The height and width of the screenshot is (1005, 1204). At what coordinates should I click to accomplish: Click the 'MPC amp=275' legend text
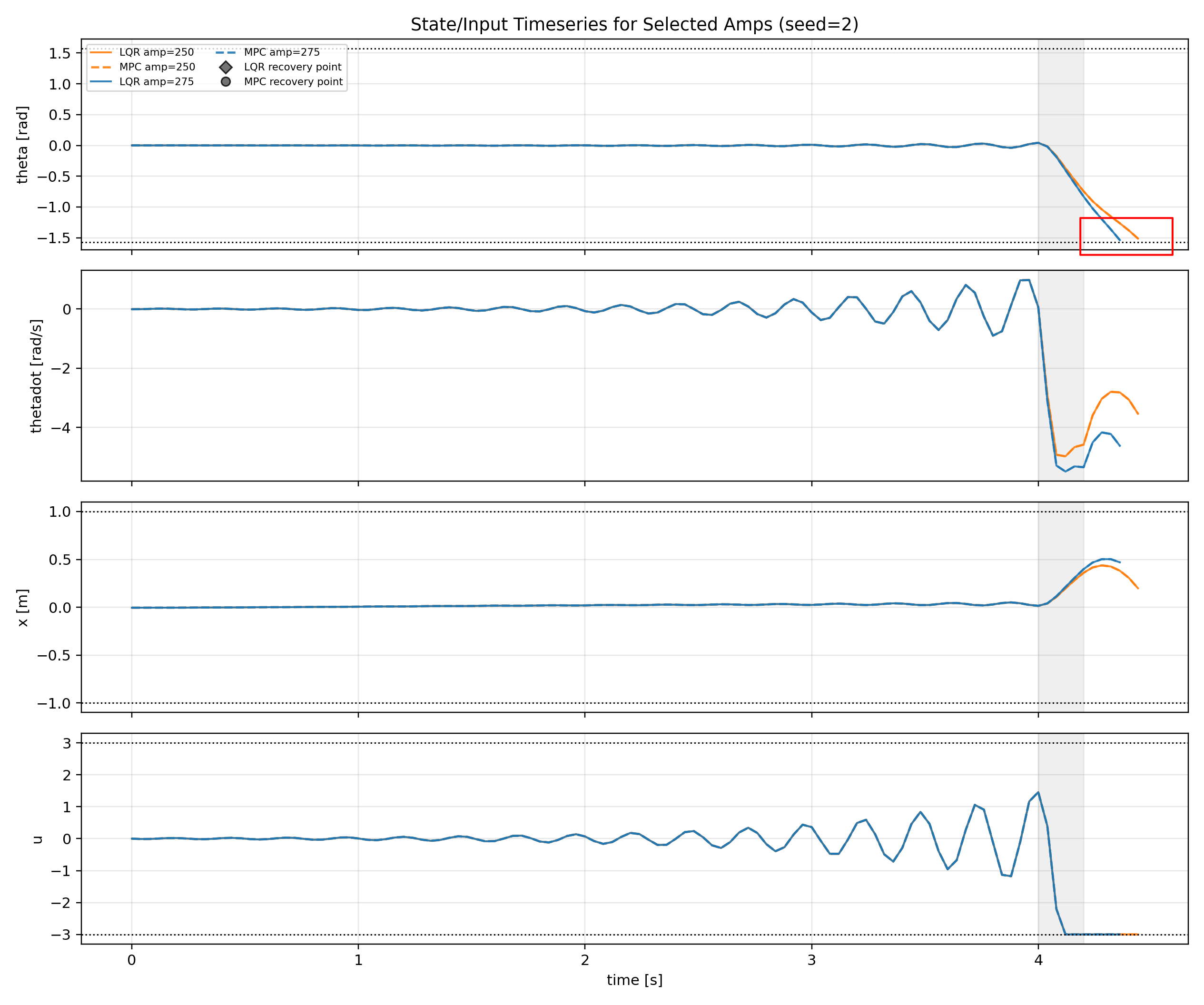coord(282,52)
